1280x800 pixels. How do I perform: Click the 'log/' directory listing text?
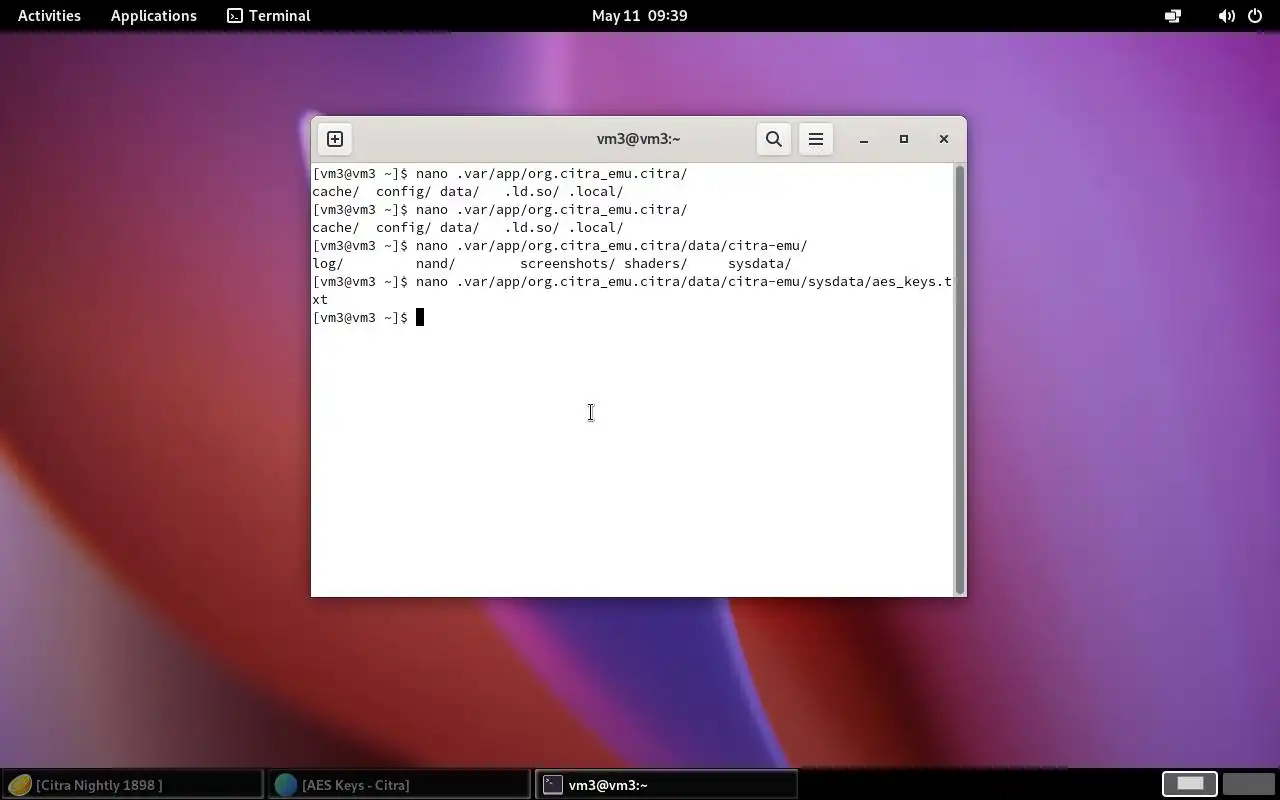(328, 264)
